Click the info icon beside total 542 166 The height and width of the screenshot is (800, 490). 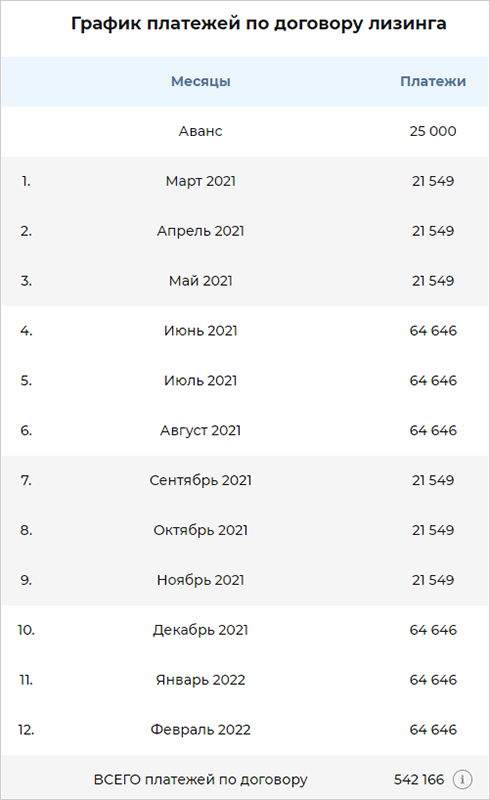(x=462, y=779)
